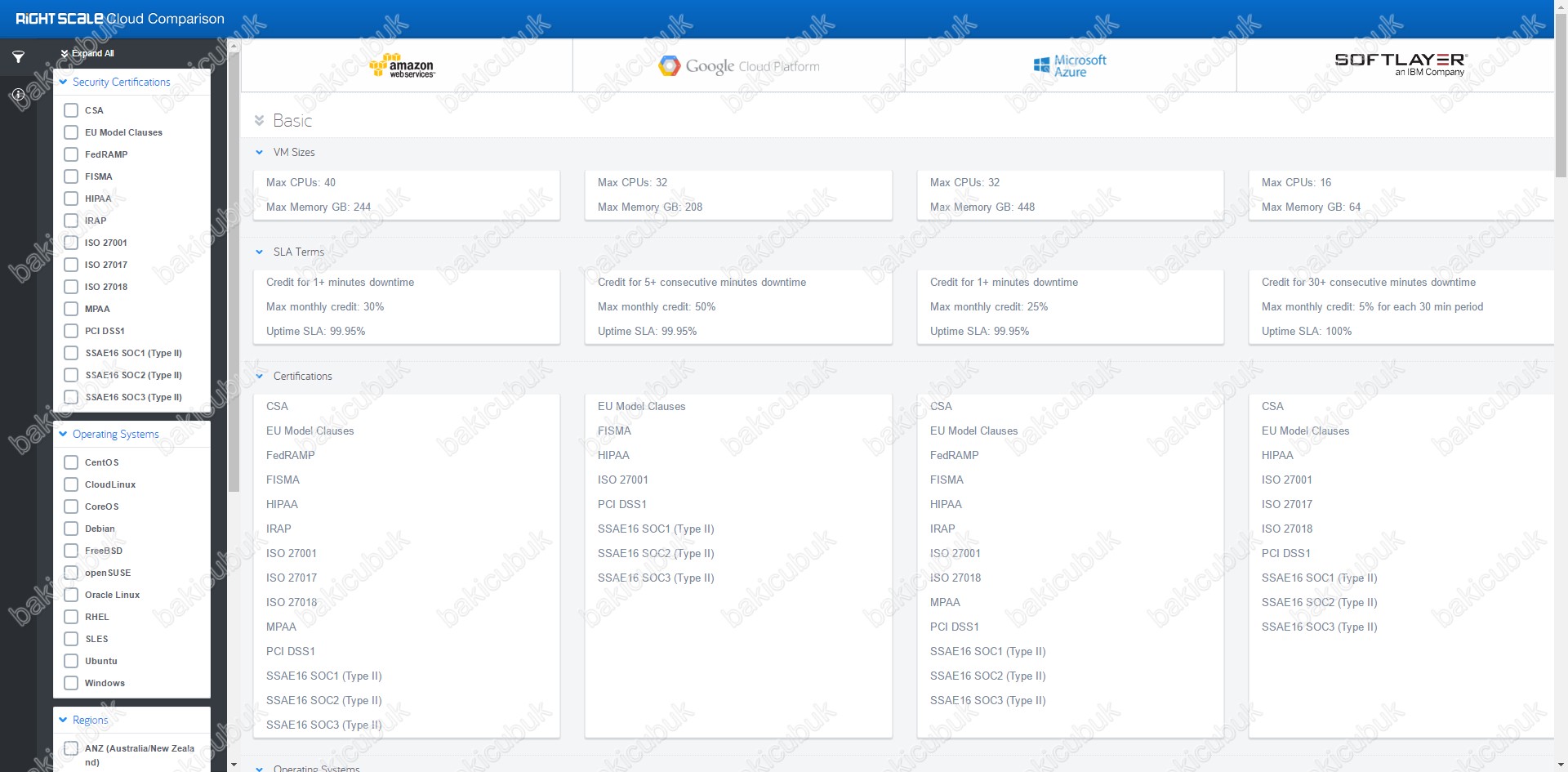Click Google's 'Max monthly credit: 50%' text

click(657, 306)
